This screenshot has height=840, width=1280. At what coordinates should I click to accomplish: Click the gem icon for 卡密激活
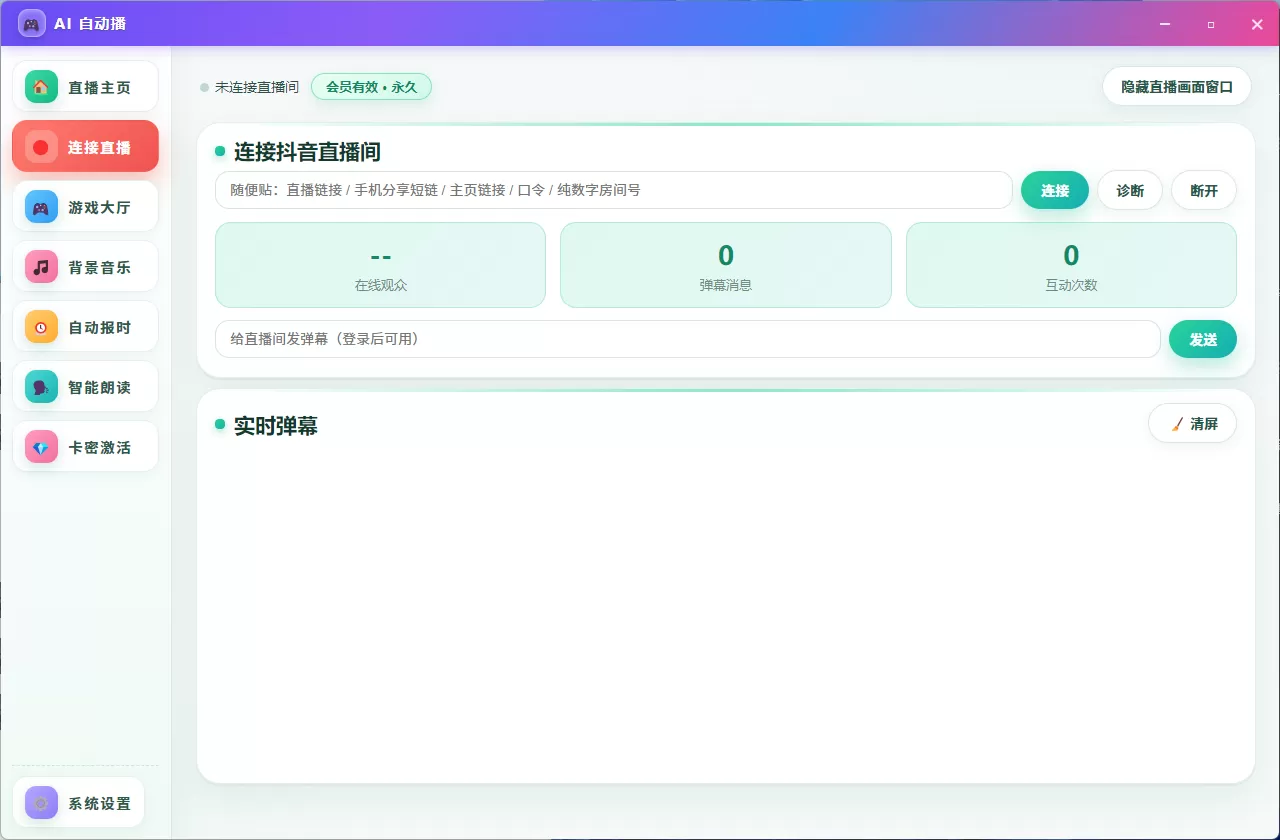click(x=41, y=447)
